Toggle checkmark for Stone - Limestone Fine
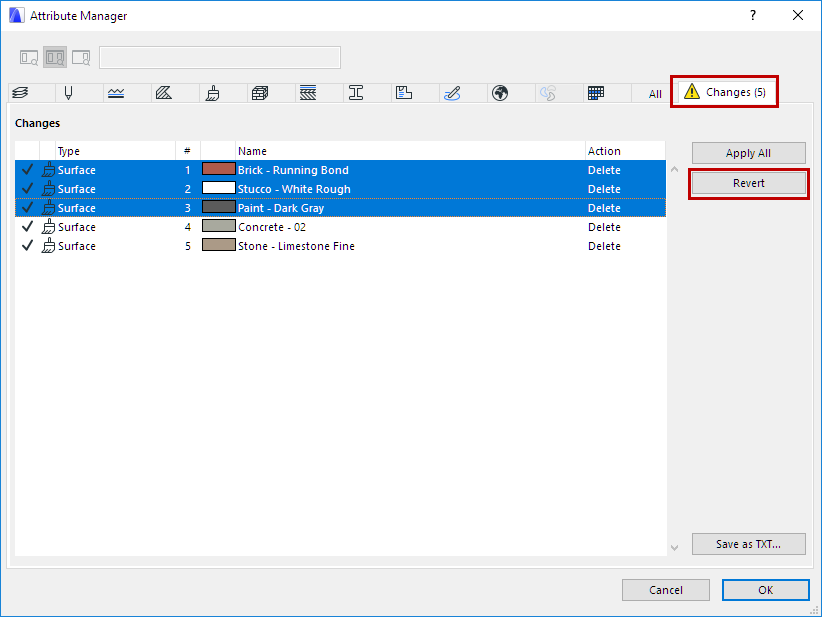The image size is (822, 617). coord(27,245)
